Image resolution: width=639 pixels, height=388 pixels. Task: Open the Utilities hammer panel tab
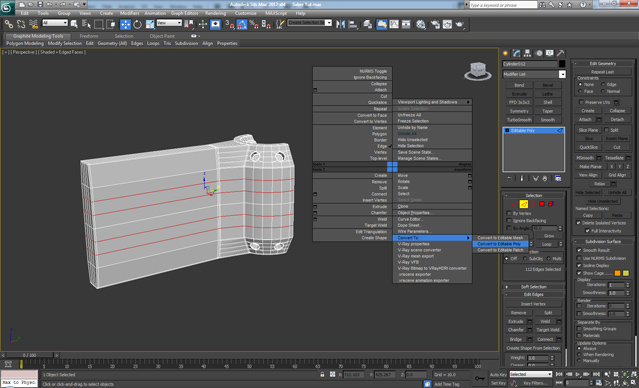click(x=561, y=53)
